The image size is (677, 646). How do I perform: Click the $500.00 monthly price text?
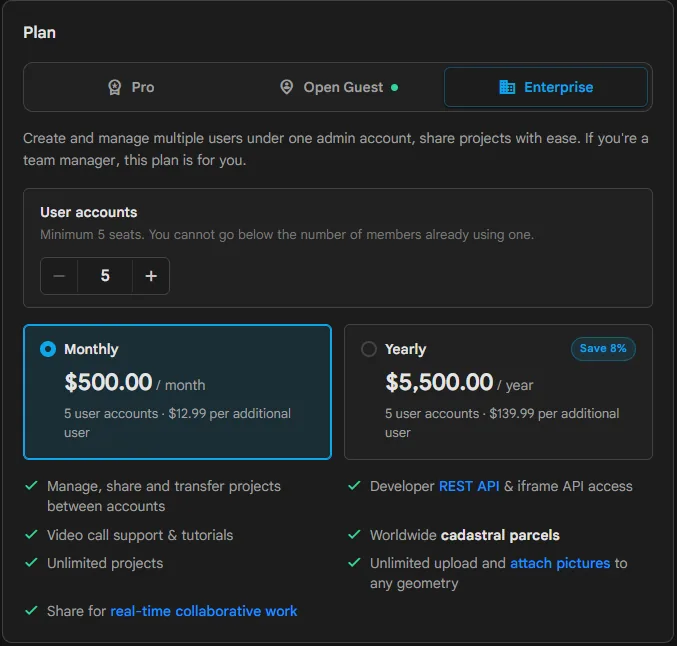click(108, 382)
